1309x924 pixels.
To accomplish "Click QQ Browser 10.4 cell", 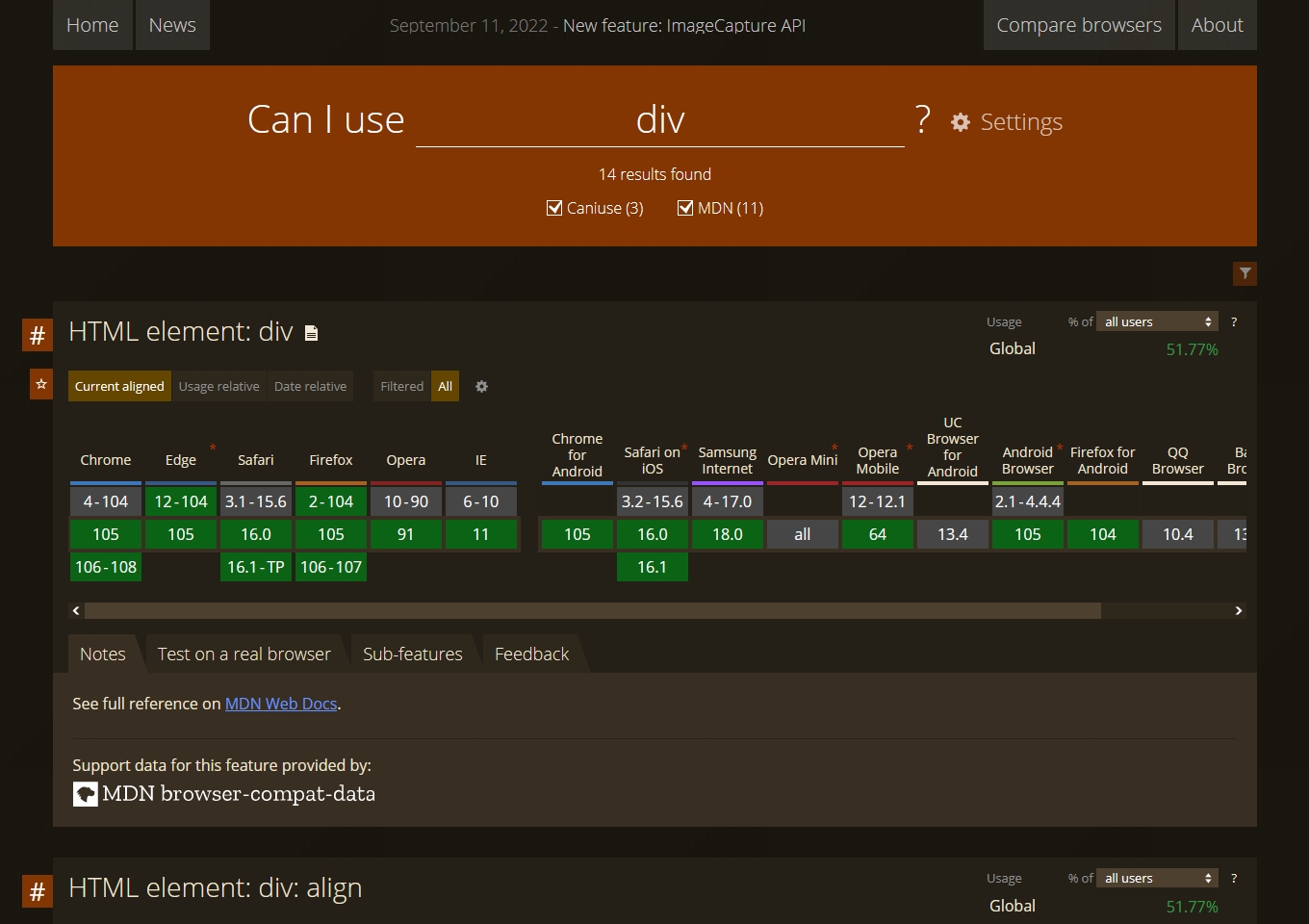I will pyautogui.click(x=1178, y=534).
